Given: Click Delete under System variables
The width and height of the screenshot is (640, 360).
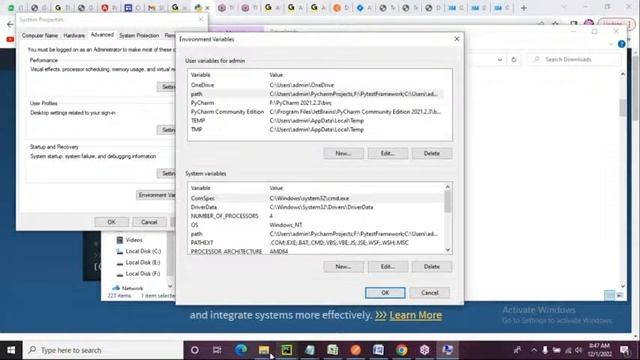Looking at the screenshot, I should 432,267.
